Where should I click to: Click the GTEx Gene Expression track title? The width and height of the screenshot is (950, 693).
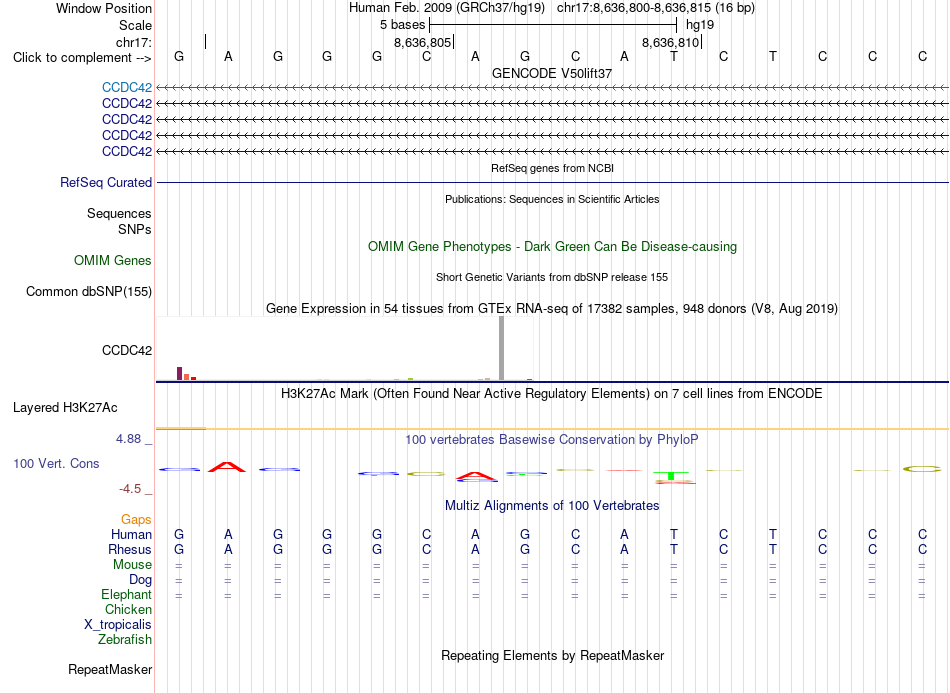(552, 308)
